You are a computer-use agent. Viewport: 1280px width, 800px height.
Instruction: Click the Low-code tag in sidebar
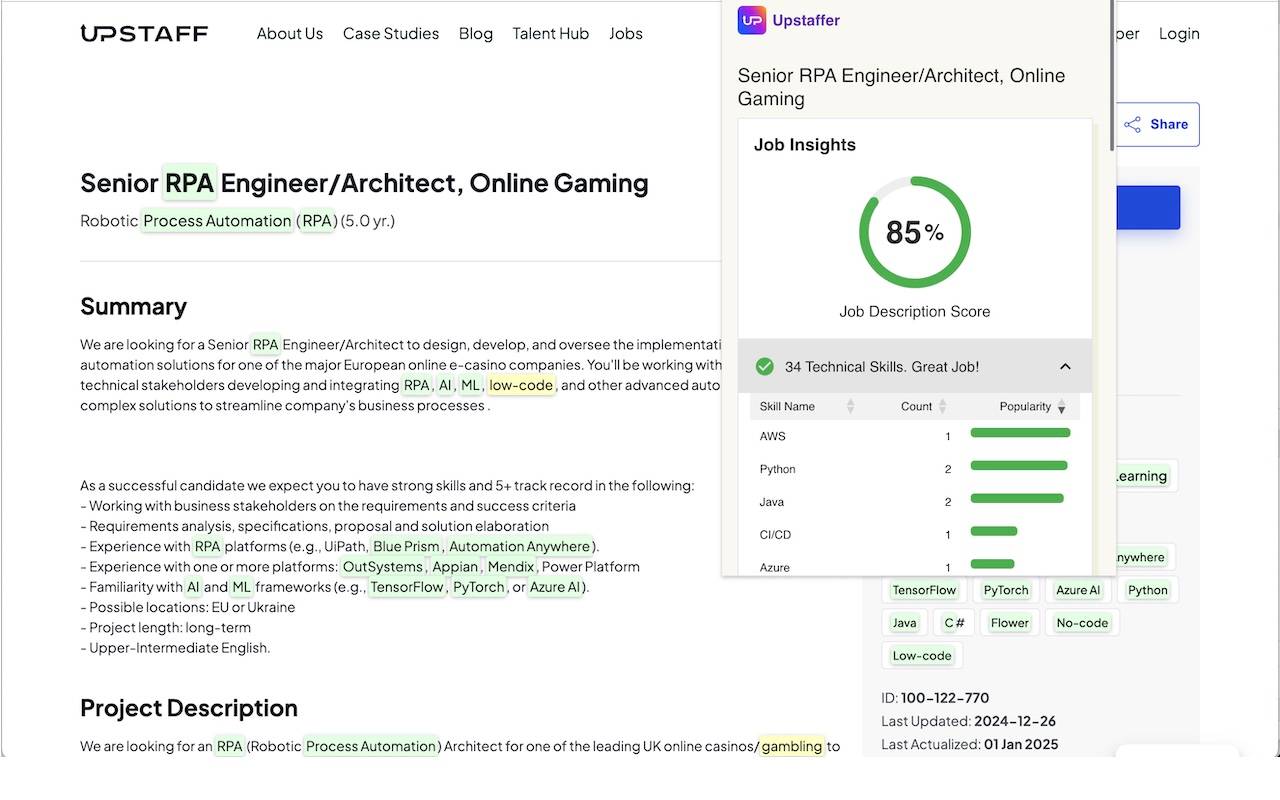(x=922, y=656)
